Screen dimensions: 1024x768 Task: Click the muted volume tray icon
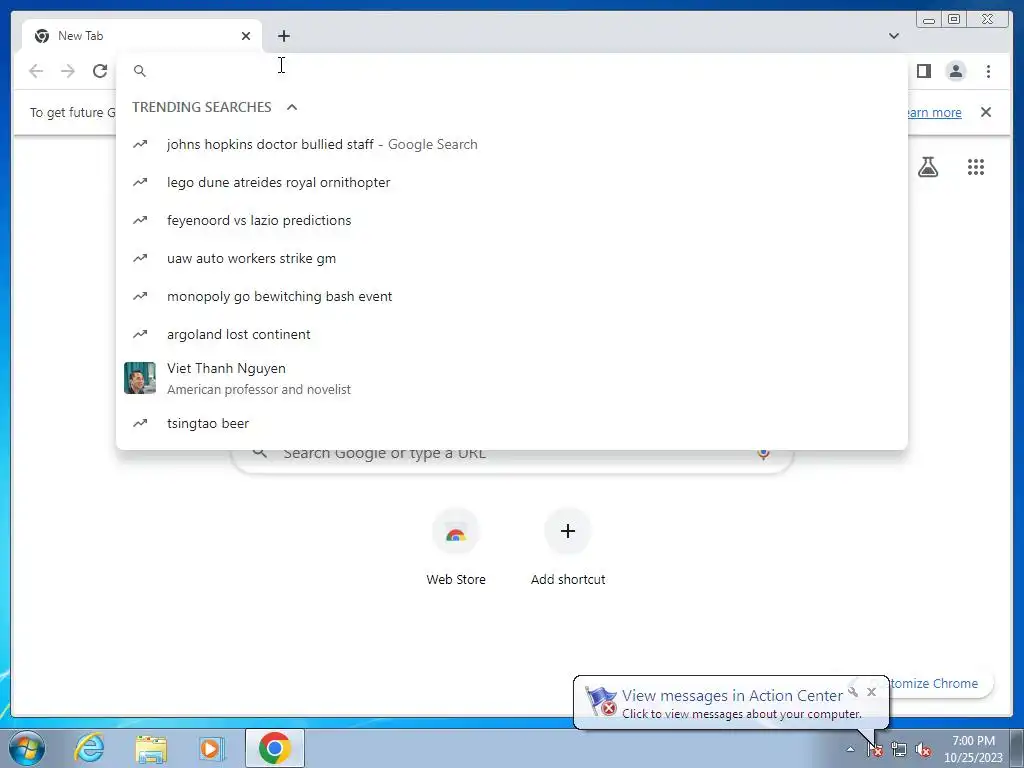coord(923,750)
